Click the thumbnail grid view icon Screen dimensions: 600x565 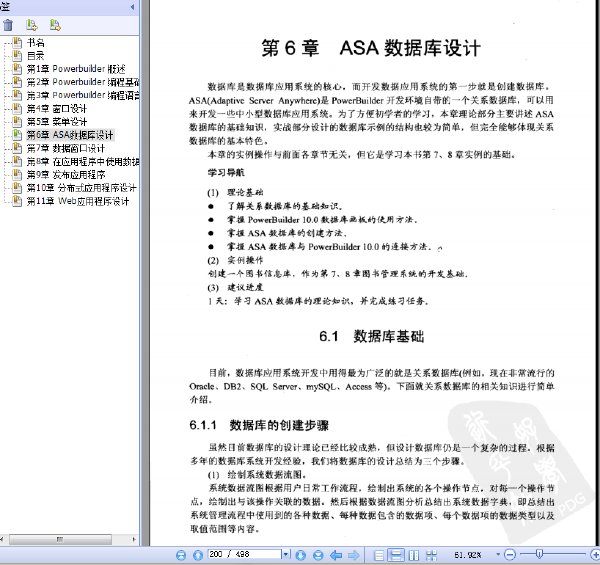[x=431, y=555]
